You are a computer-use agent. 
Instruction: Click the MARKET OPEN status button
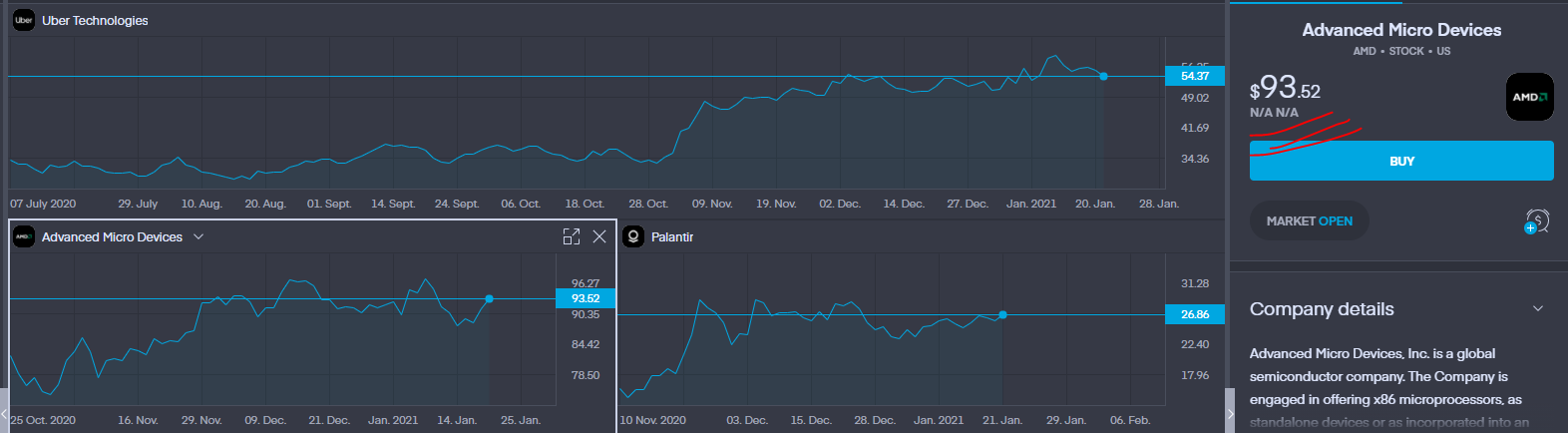coord(1309,221)
